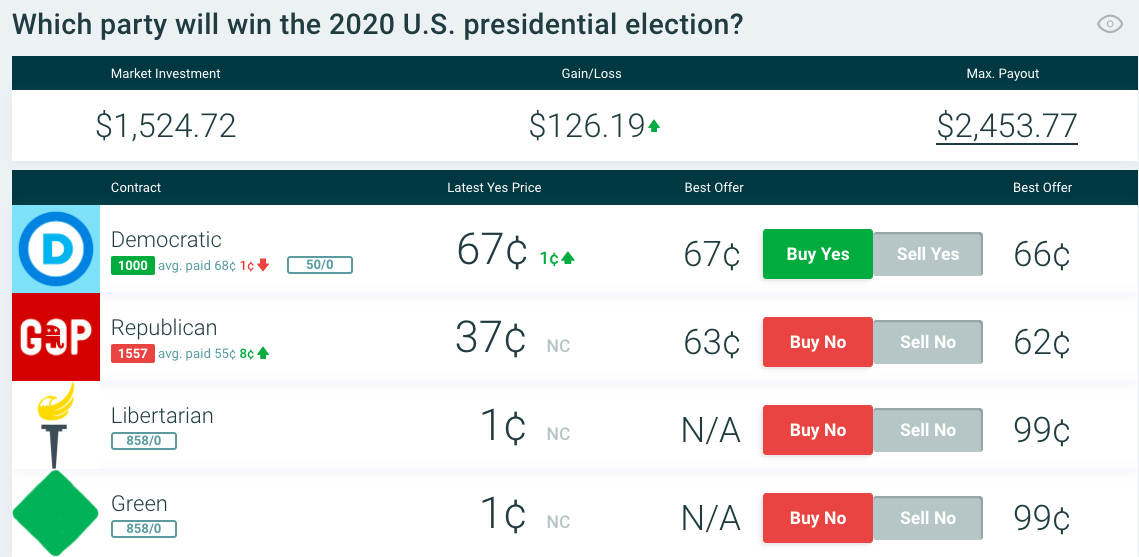Viewport: 1139px width, 557px height.
Task: Click the Green party diamond logo
Action: (x=56, y=513)
